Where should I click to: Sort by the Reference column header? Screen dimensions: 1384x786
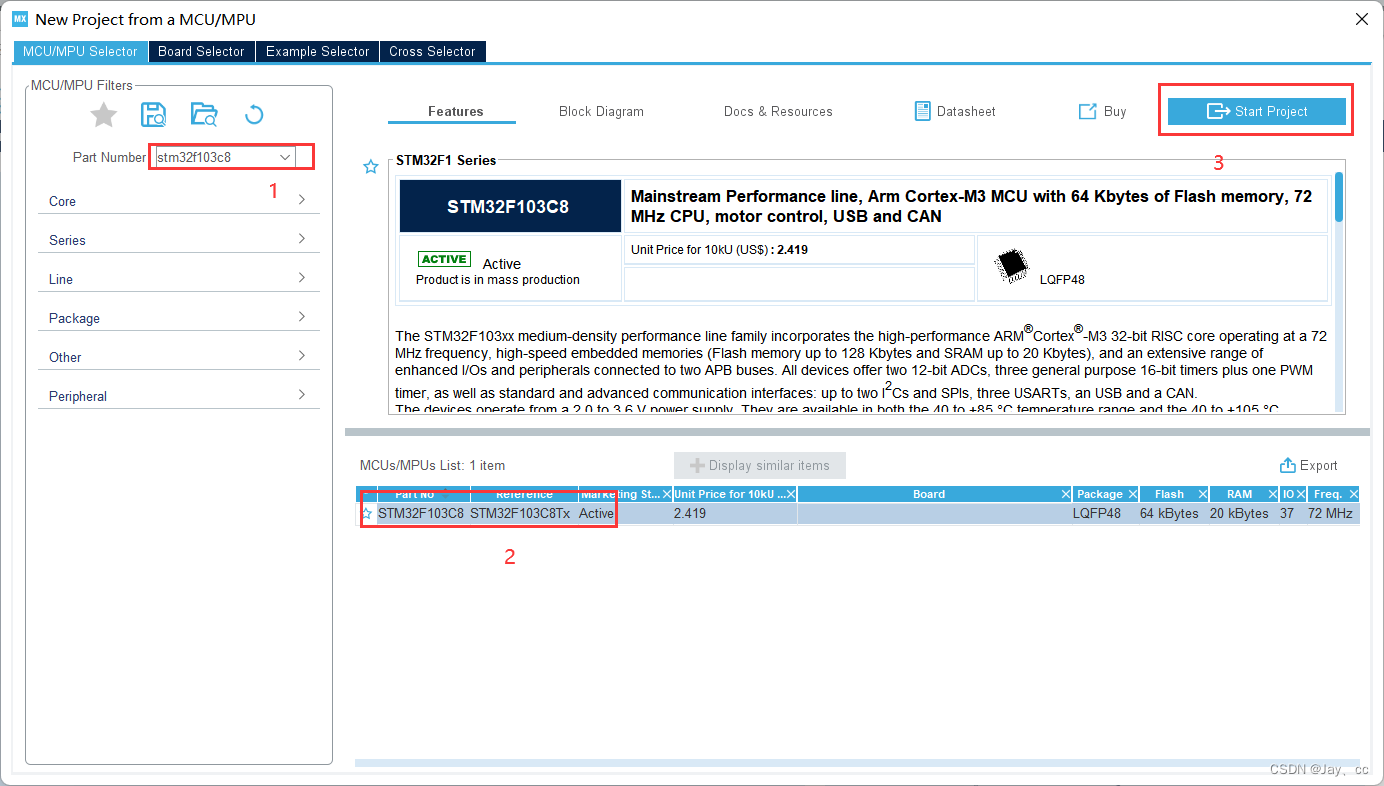point(524,494)
